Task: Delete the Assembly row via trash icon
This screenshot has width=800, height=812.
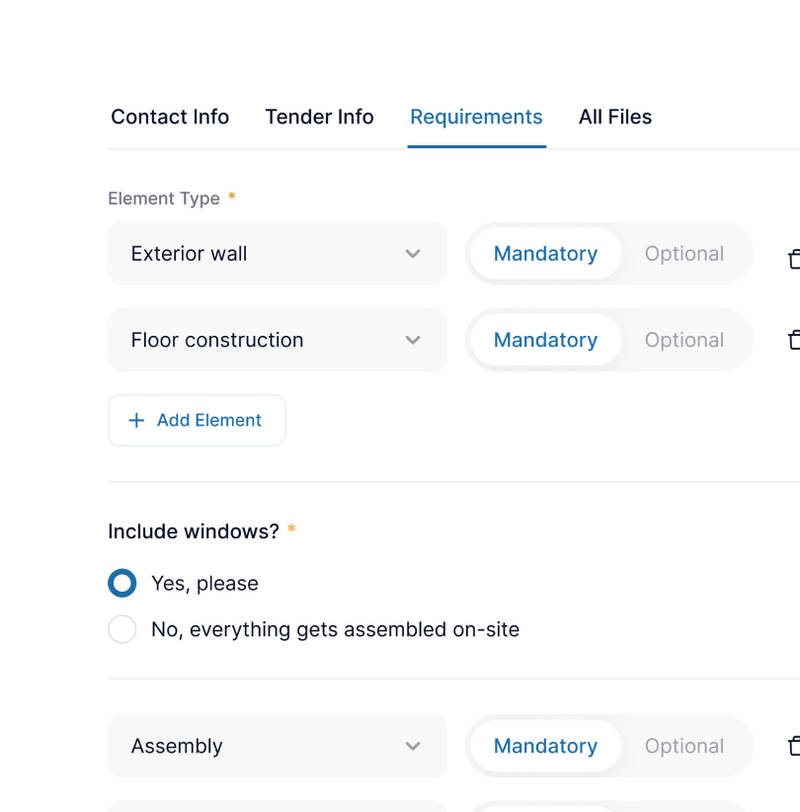Action: pos(793,746)
